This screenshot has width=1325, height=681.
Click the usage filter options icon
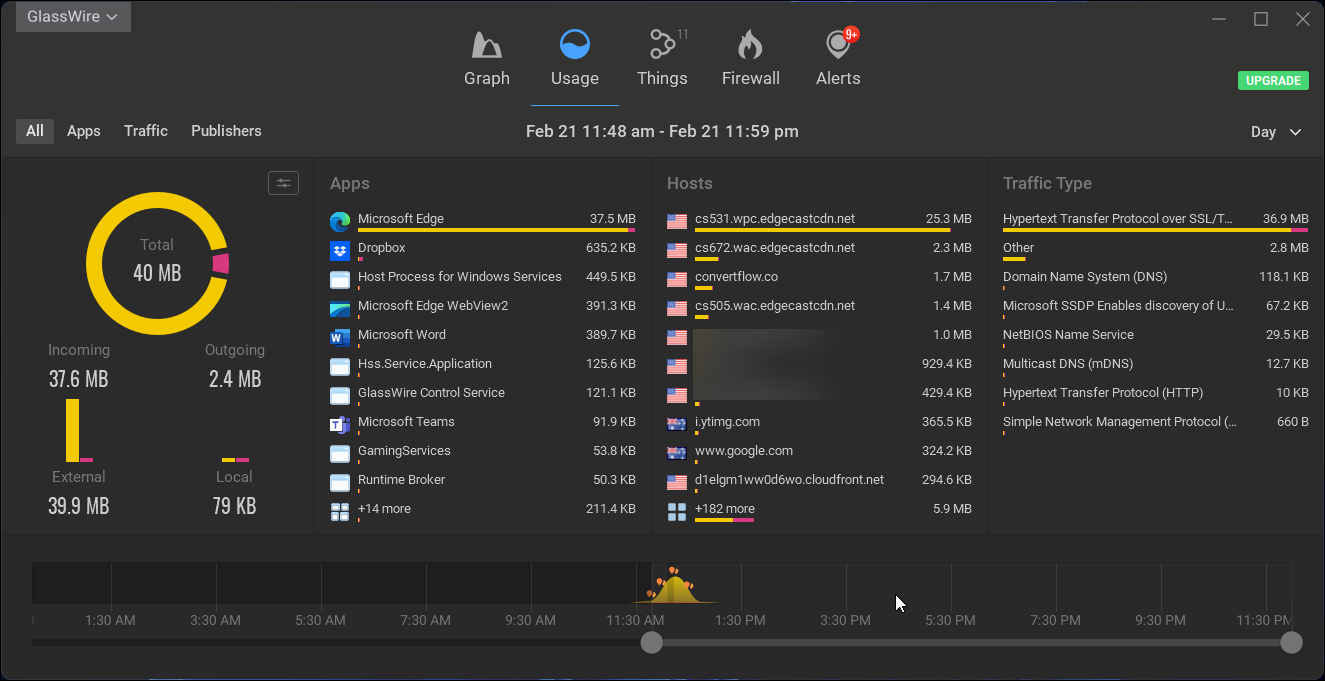[x=284, y=183]
